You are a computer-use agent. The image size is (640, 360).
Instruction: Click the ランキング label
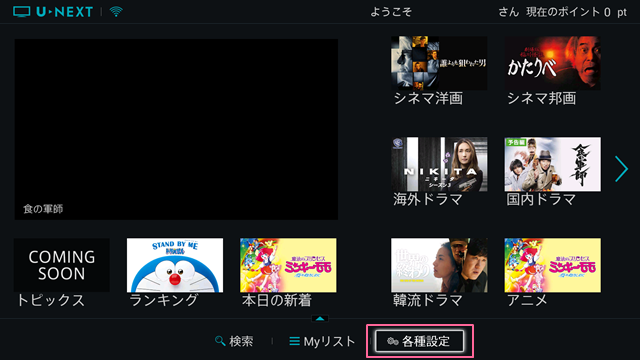tap(164, 301)
